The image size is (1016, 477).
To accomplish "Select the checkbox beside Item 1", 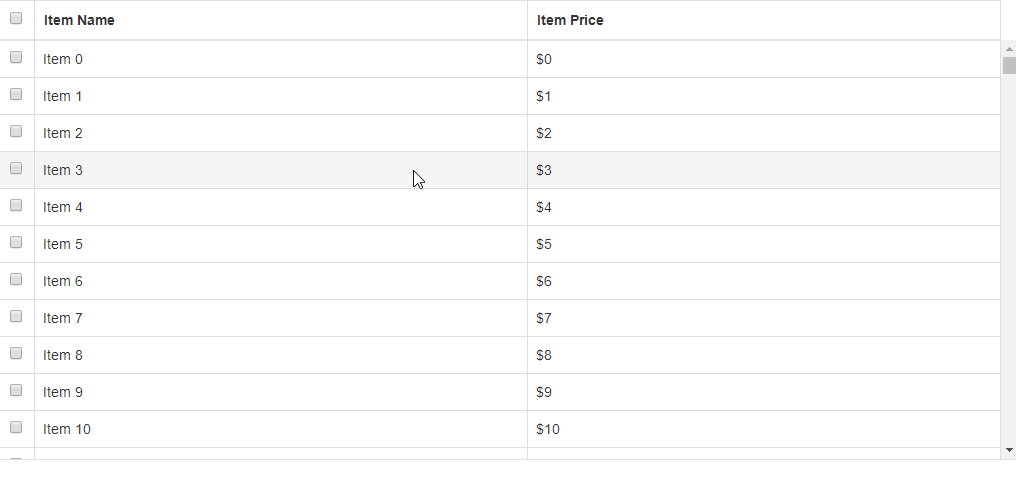I will click(x=16, y=95).
